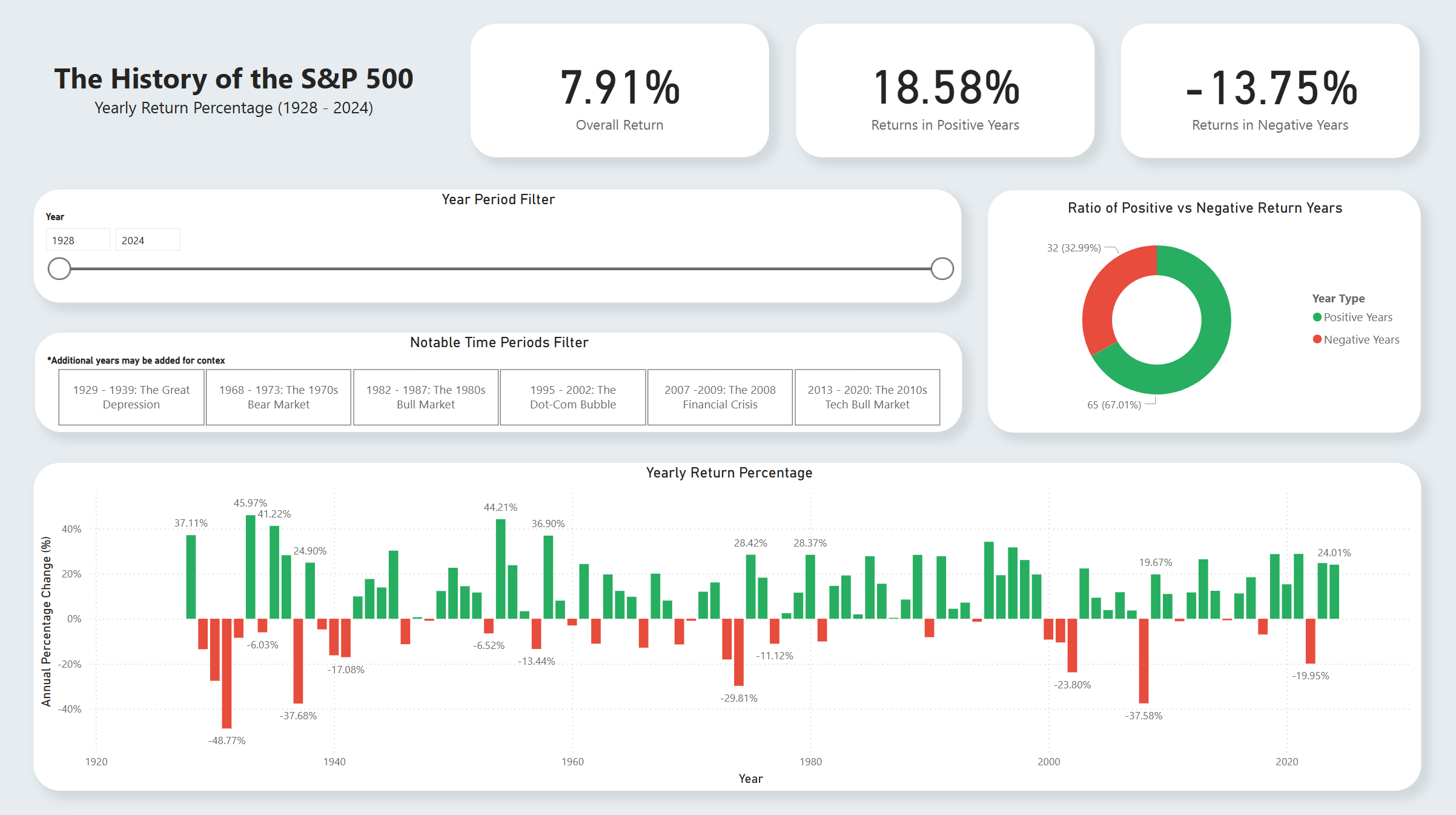The width and height of the screenshot is (1456, 815).
Task: Click the green bar labeled 37.11%
Action: pyautogui.click(x=191, y=577)
